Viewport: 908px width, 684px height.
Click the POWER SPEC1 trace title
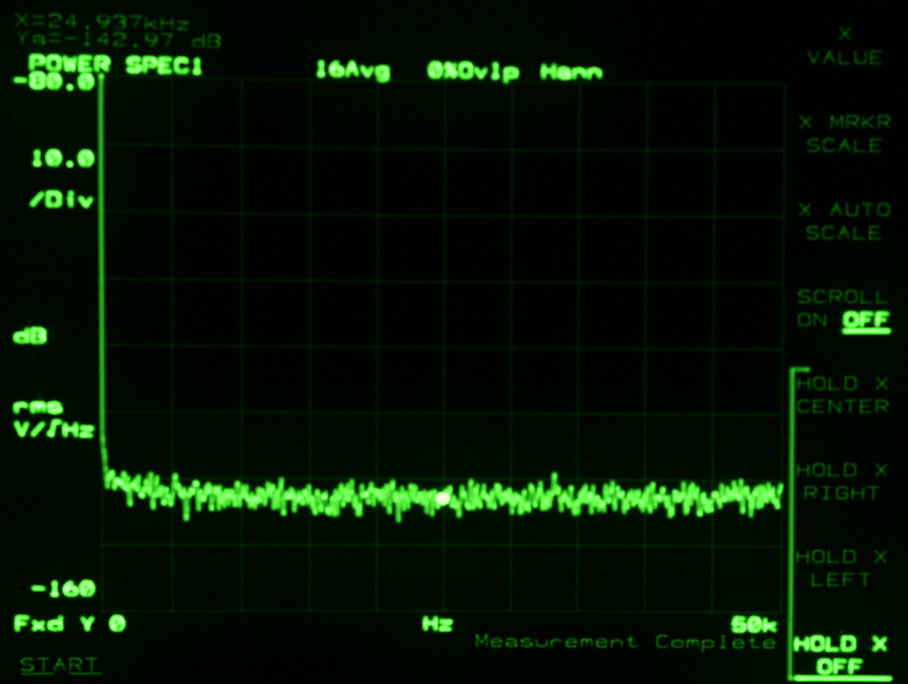(116, 64)
